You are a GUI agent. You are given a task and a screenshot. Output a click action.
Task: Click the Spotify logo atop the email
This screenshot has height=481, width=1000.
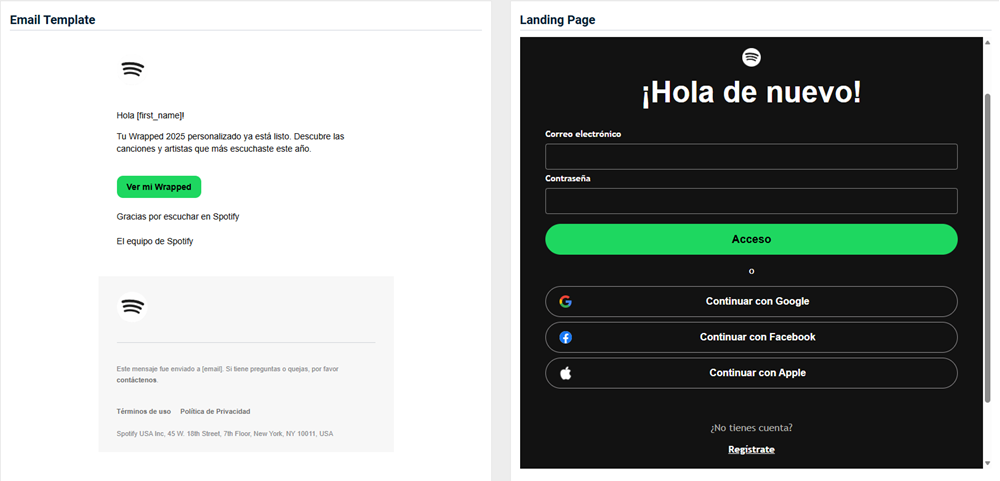click(132, 70)
